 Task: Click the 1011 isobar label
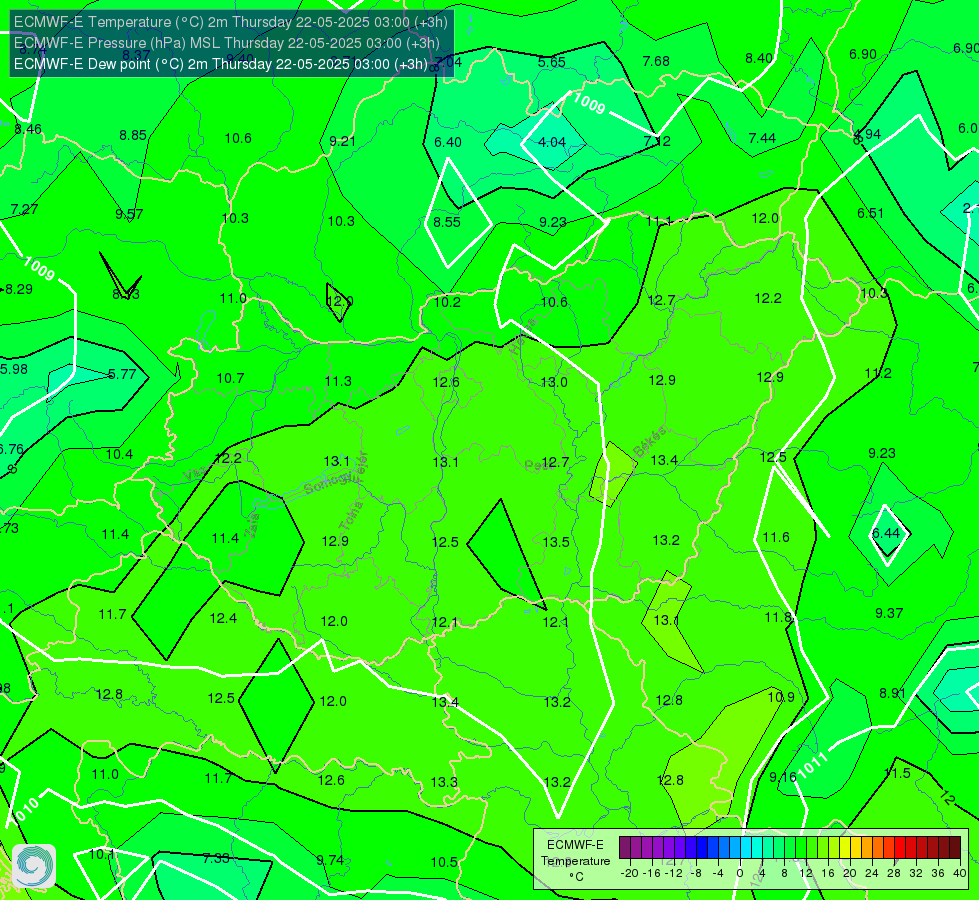[813, 765]
